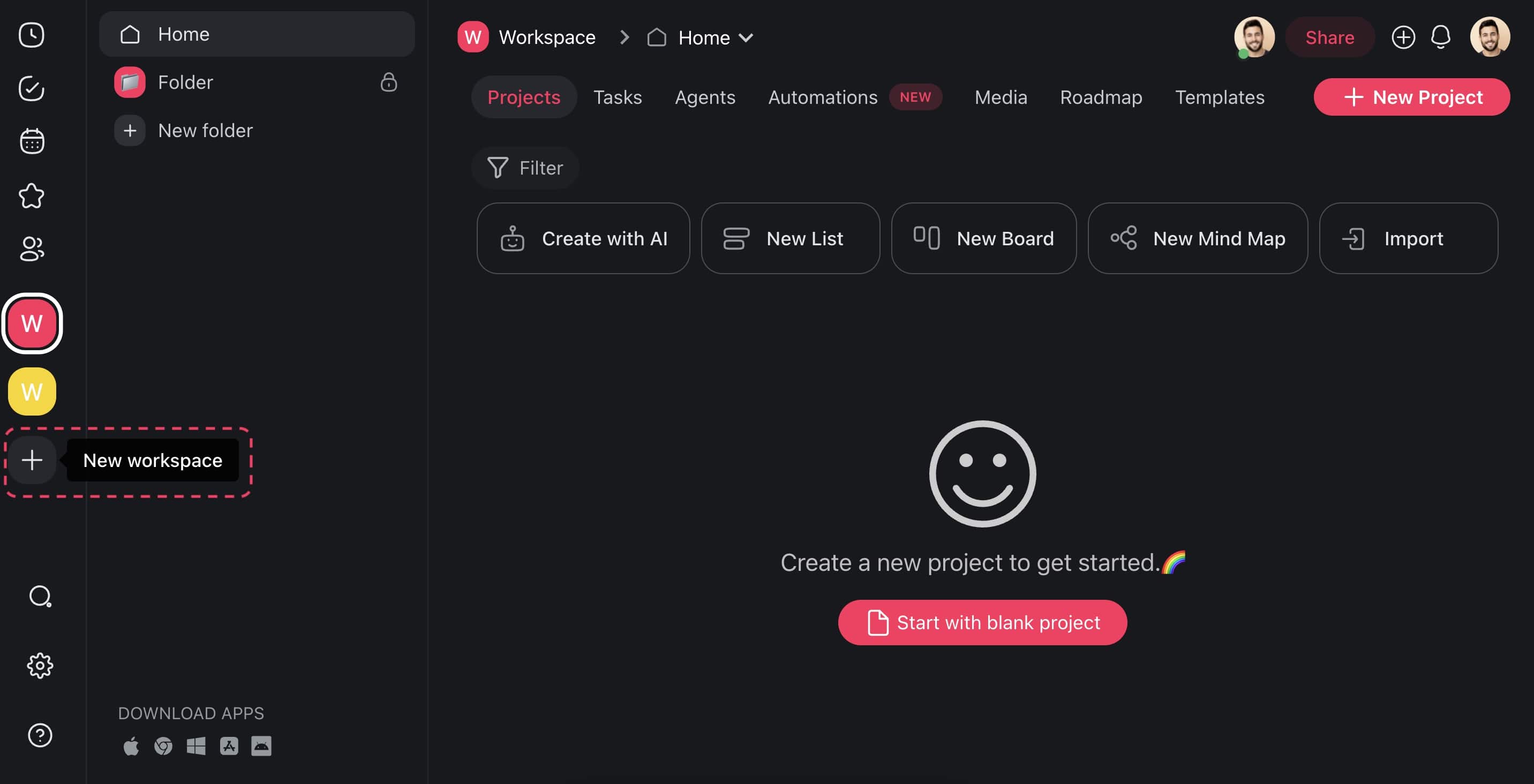The height and width of the screenshot is (784, 1534).
Task: Select the tasks checkmark icon in sidebar
Action: click(x=32, y=88)
